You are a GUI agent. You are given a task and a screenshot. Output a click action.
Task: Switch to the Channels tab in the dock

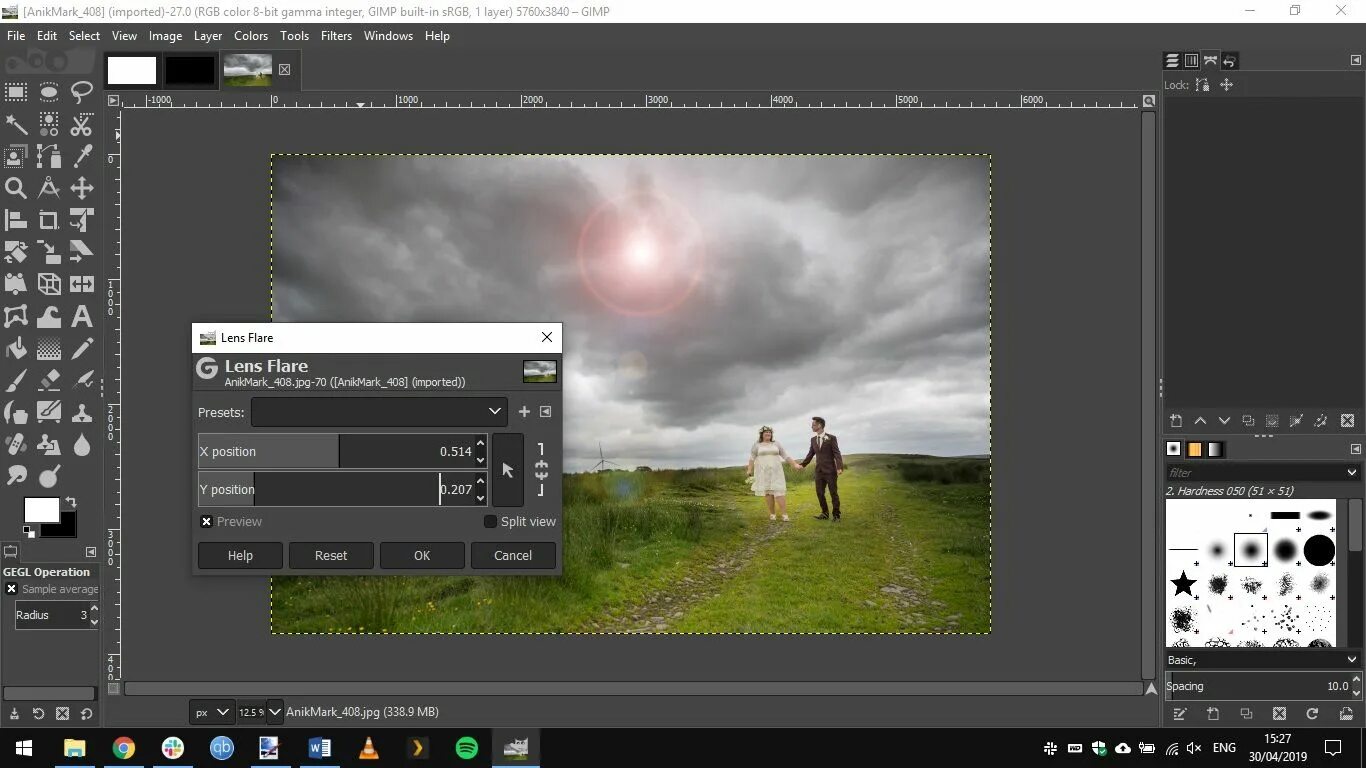pos(1190,60)
